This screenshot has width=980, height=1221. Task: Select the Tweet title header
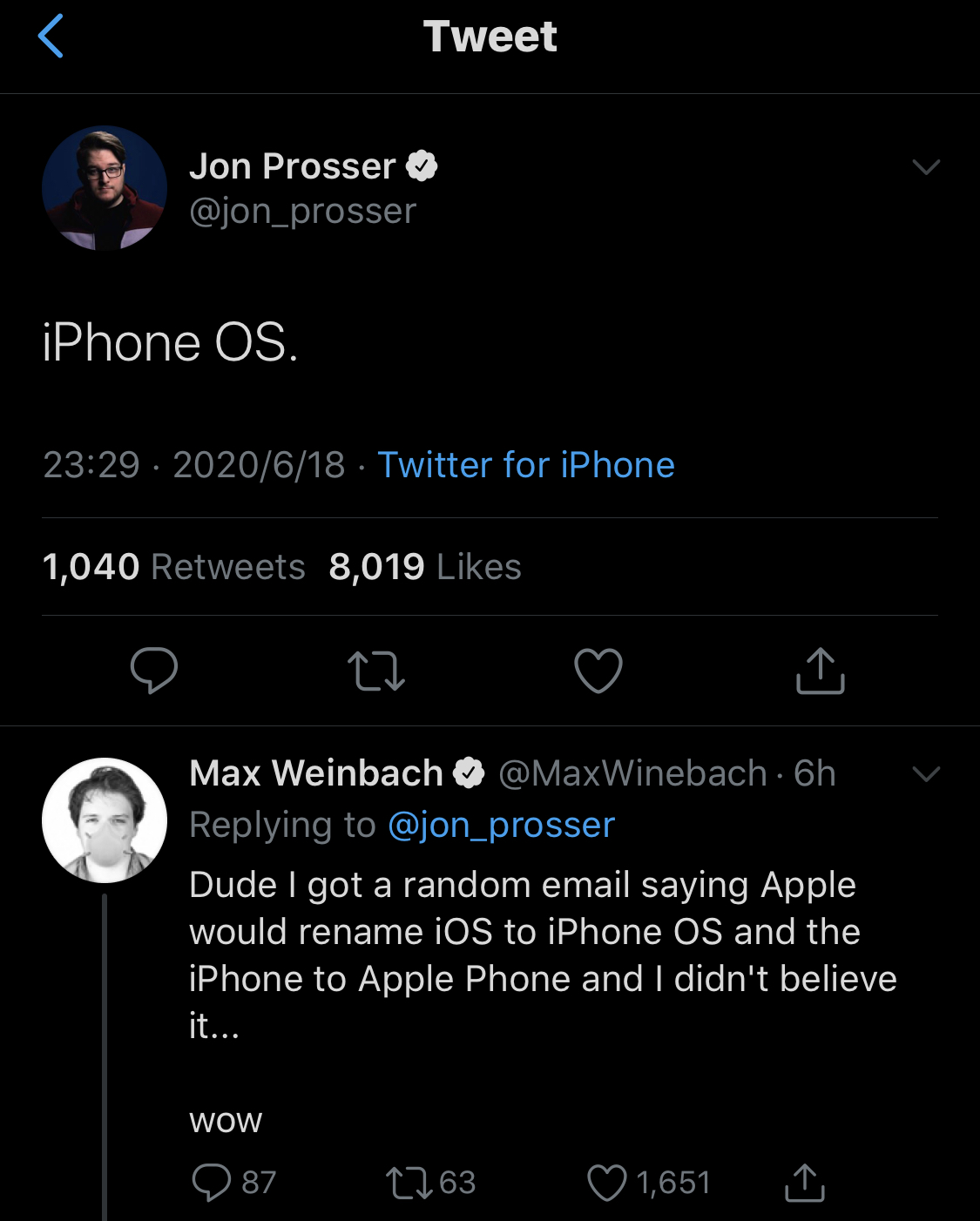tap(490, 37)
